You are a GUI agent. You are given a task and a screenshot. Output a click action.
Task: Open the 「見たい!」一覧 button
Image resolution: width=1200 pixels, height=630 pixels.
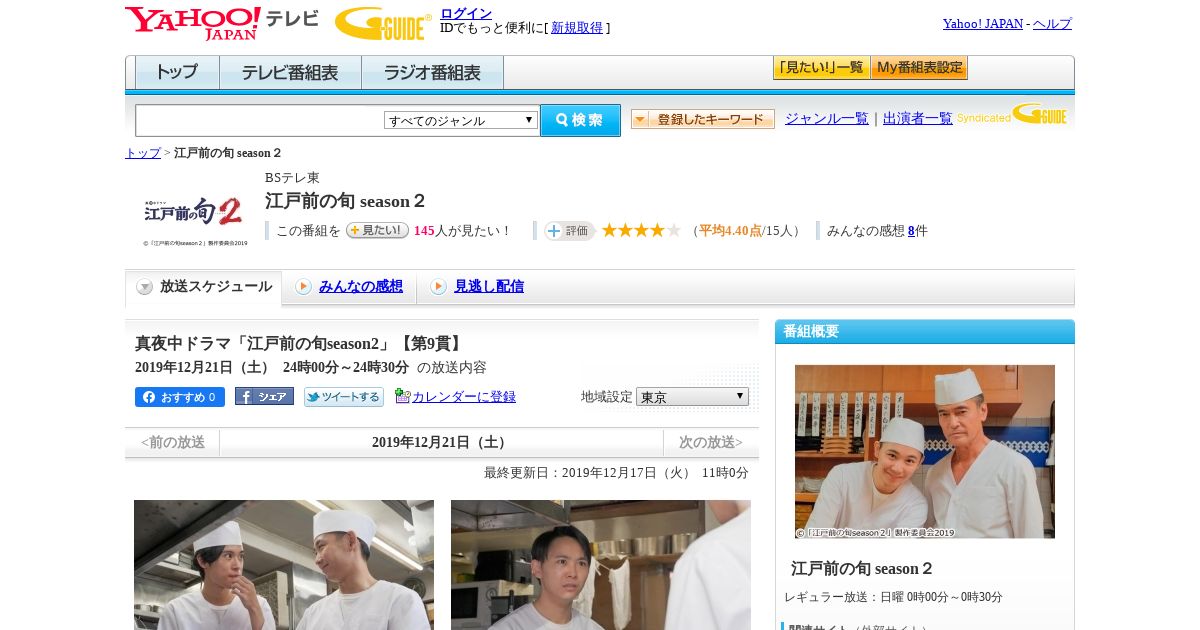click(x=821, y=68)
